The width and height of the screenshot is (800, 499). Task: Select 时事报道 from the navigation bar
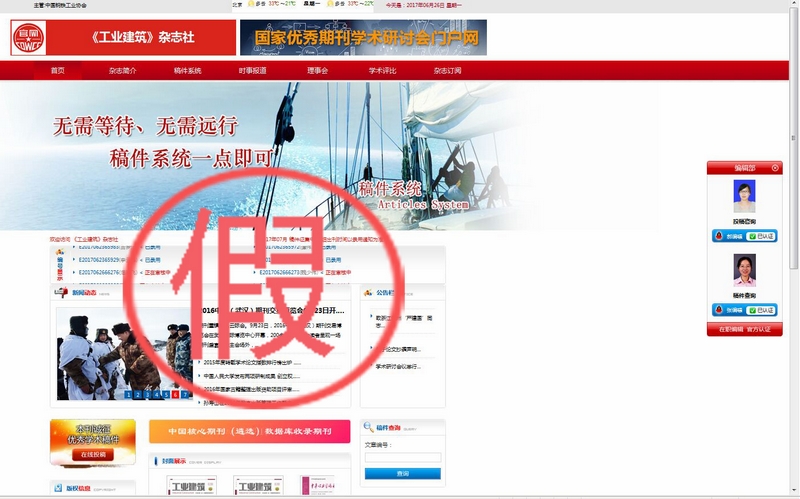(252, 71)
